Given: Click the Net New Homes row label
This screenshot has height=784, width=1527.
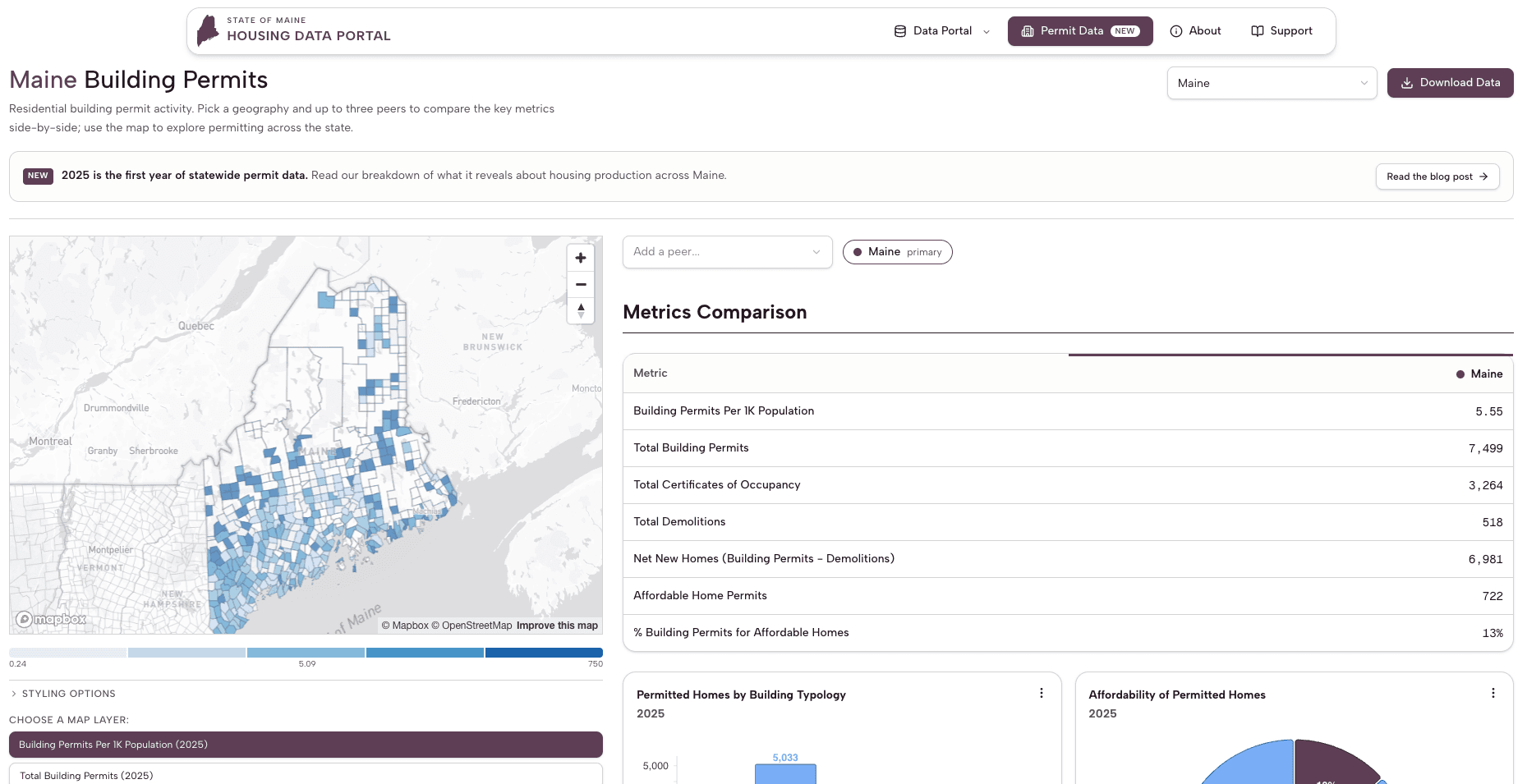Looking at the screenshot, I should click(764, 559).
